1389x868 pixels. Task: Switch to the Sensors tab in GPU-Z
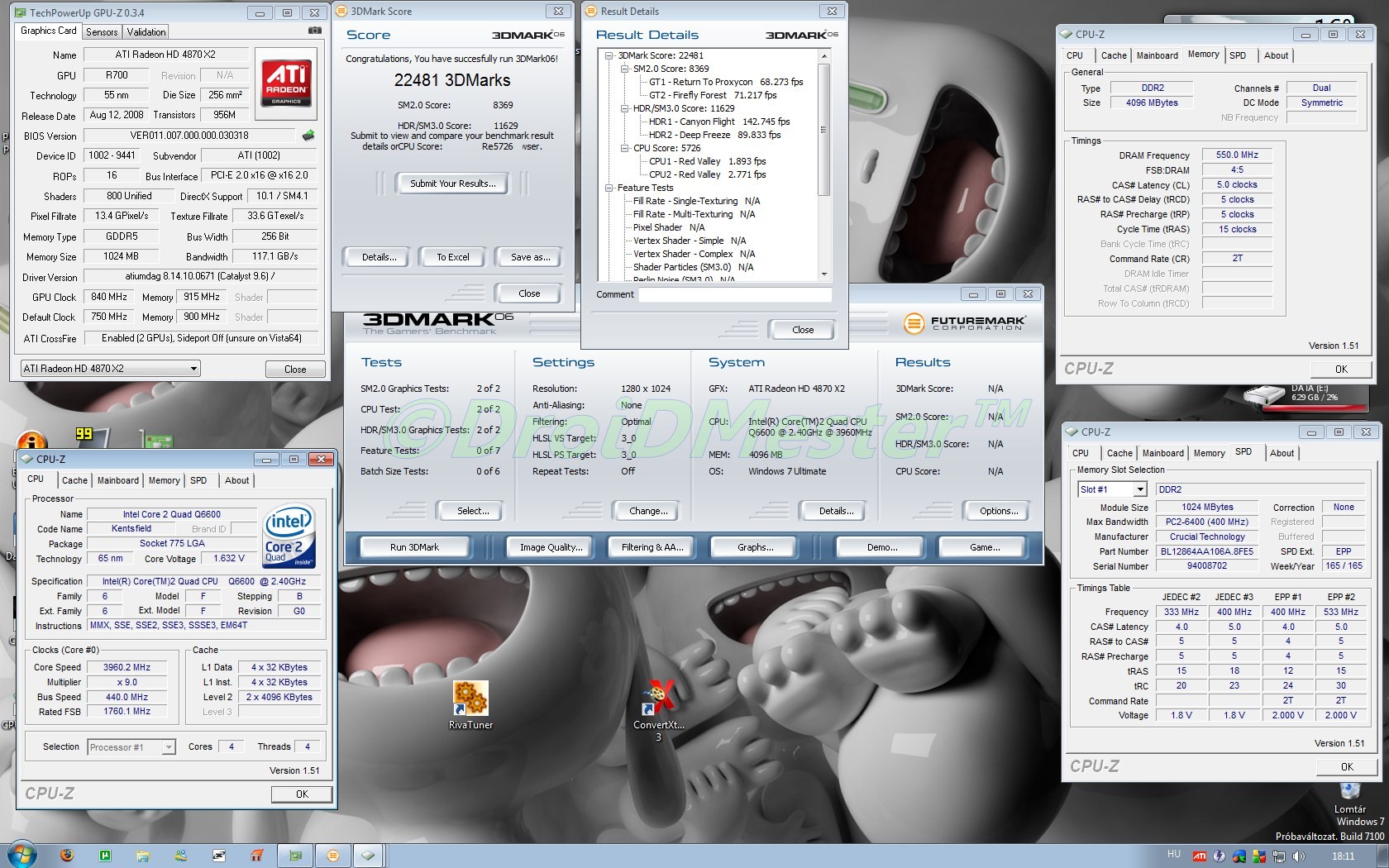coord(102,32)
